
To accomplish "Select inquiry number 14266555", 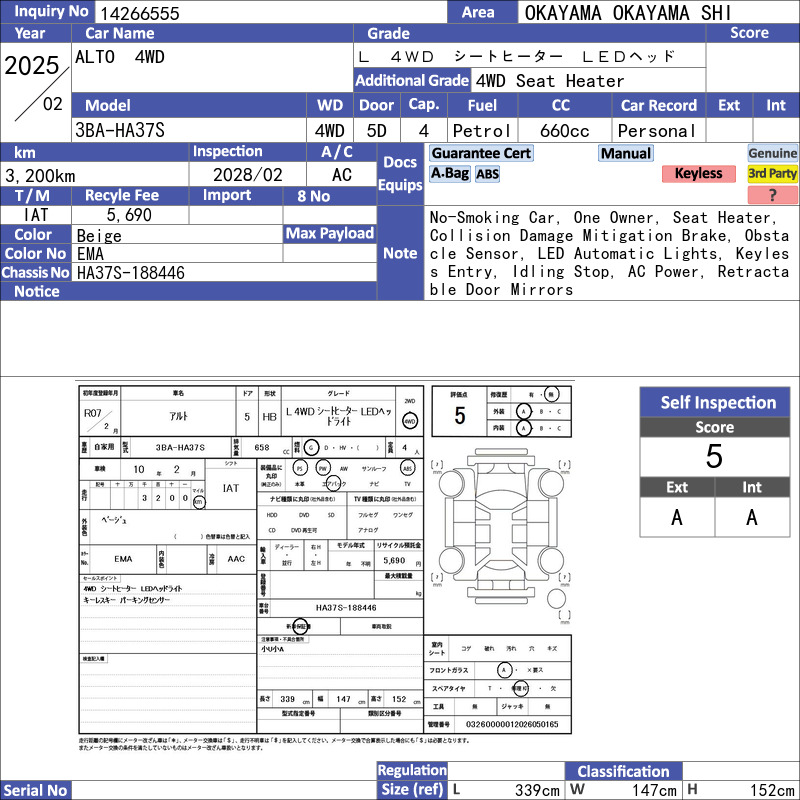I will point(139,13).
